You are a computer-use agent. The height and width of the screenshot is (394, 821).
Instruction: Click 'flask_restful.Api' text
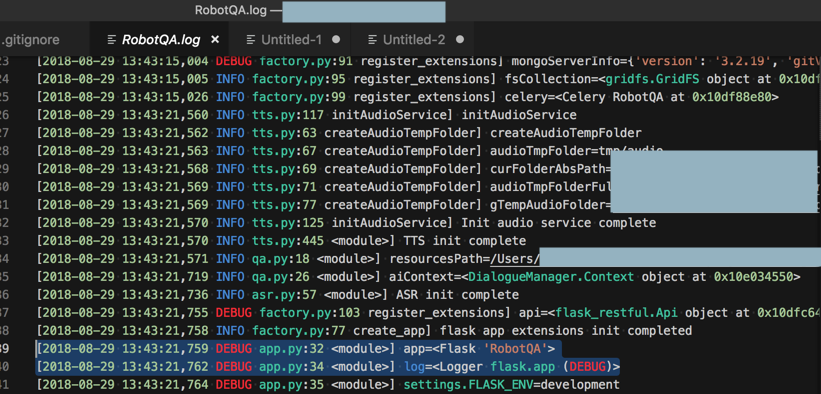616,313
